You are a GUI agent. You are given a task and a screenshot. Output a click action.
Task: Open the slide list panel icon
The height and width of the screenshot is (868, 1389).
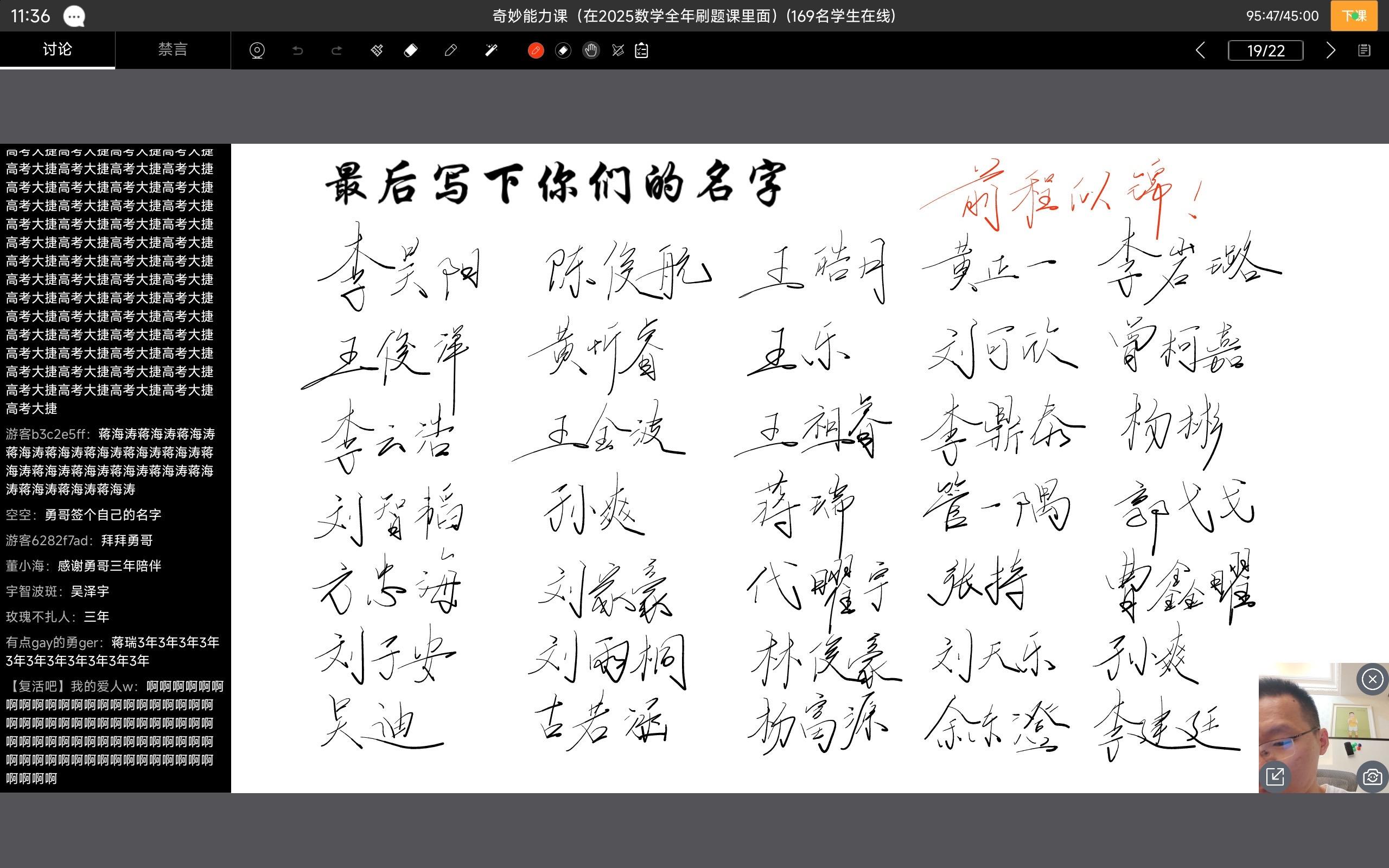[x=1365, y=50]
